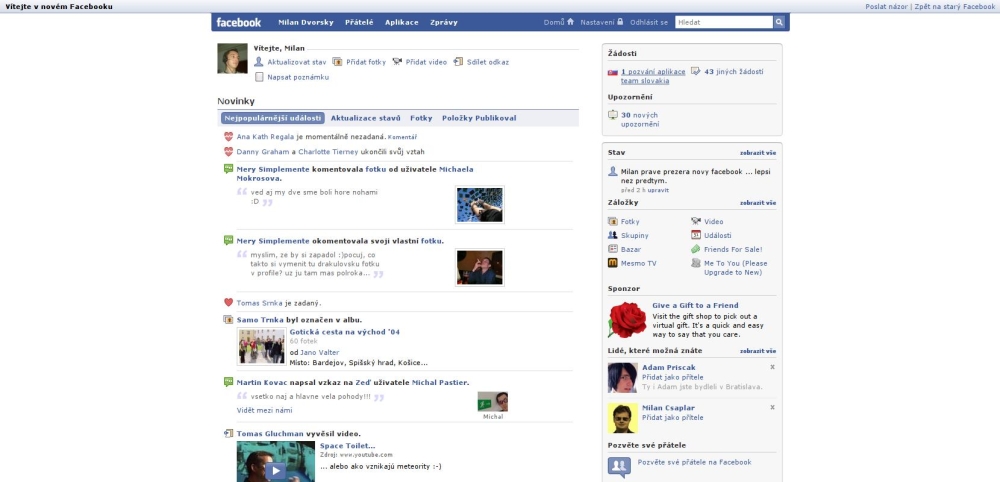Open 43 jiných žádostí link
Image resolution: width=1000 pixels, height=482 pixels.
point(733,72)
